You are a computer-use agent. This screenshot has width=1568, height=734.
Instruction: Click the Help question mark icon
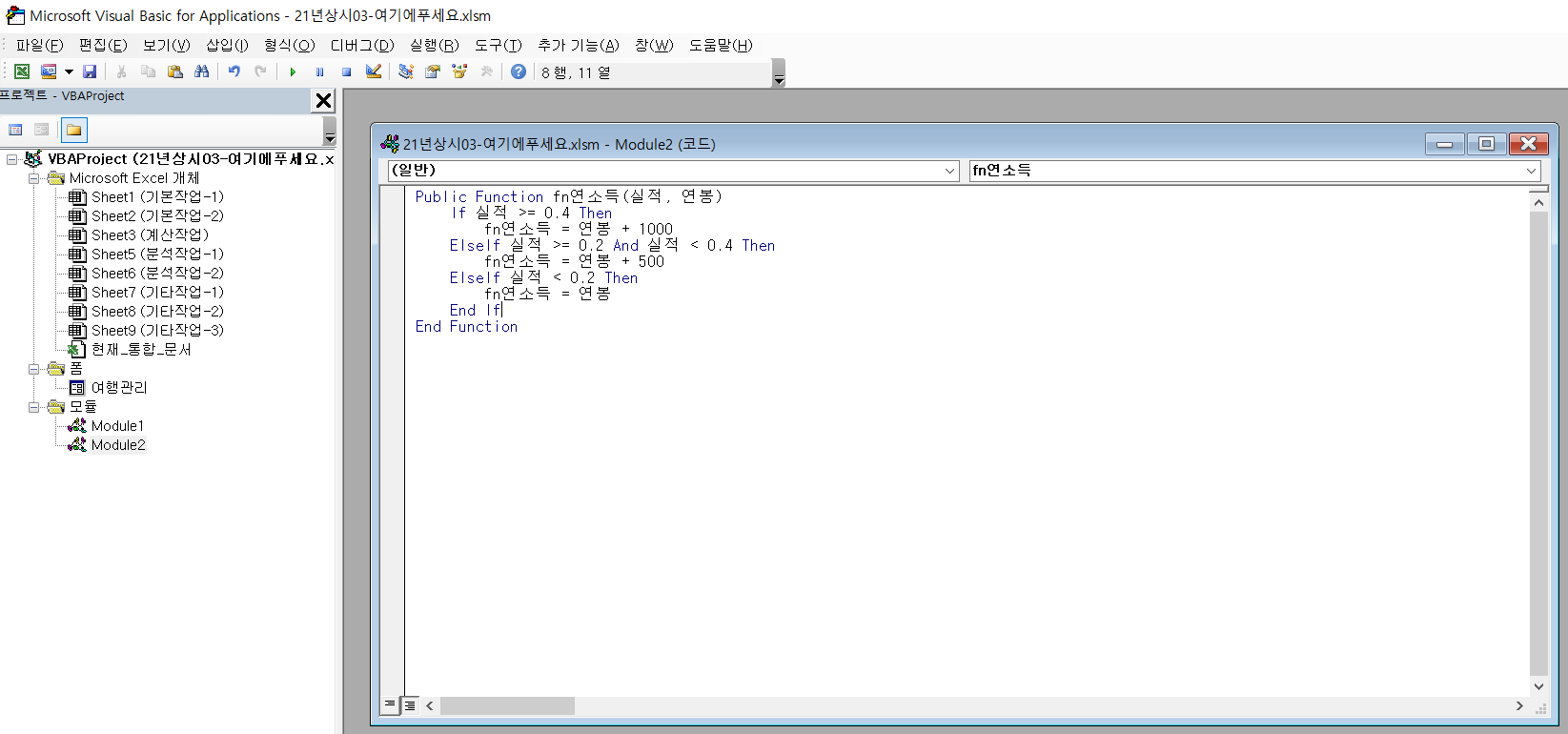pos(519,71)
